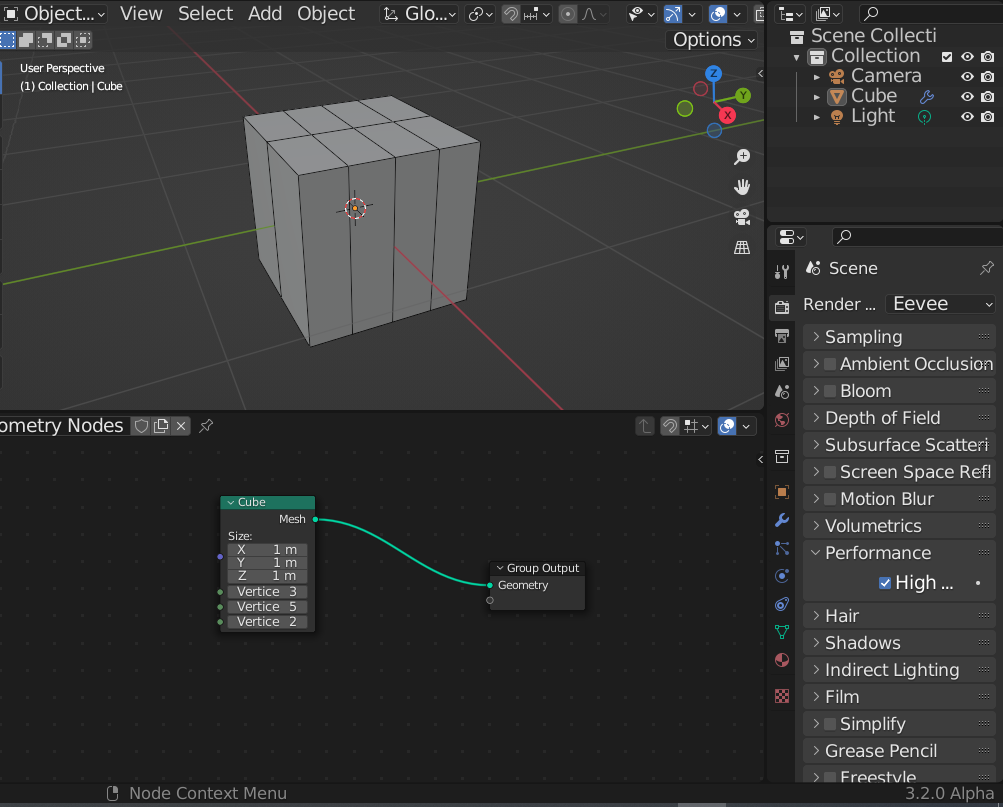
Task: Toggle fake user shield on Geometry Nodes
Action: click(141, 426)
